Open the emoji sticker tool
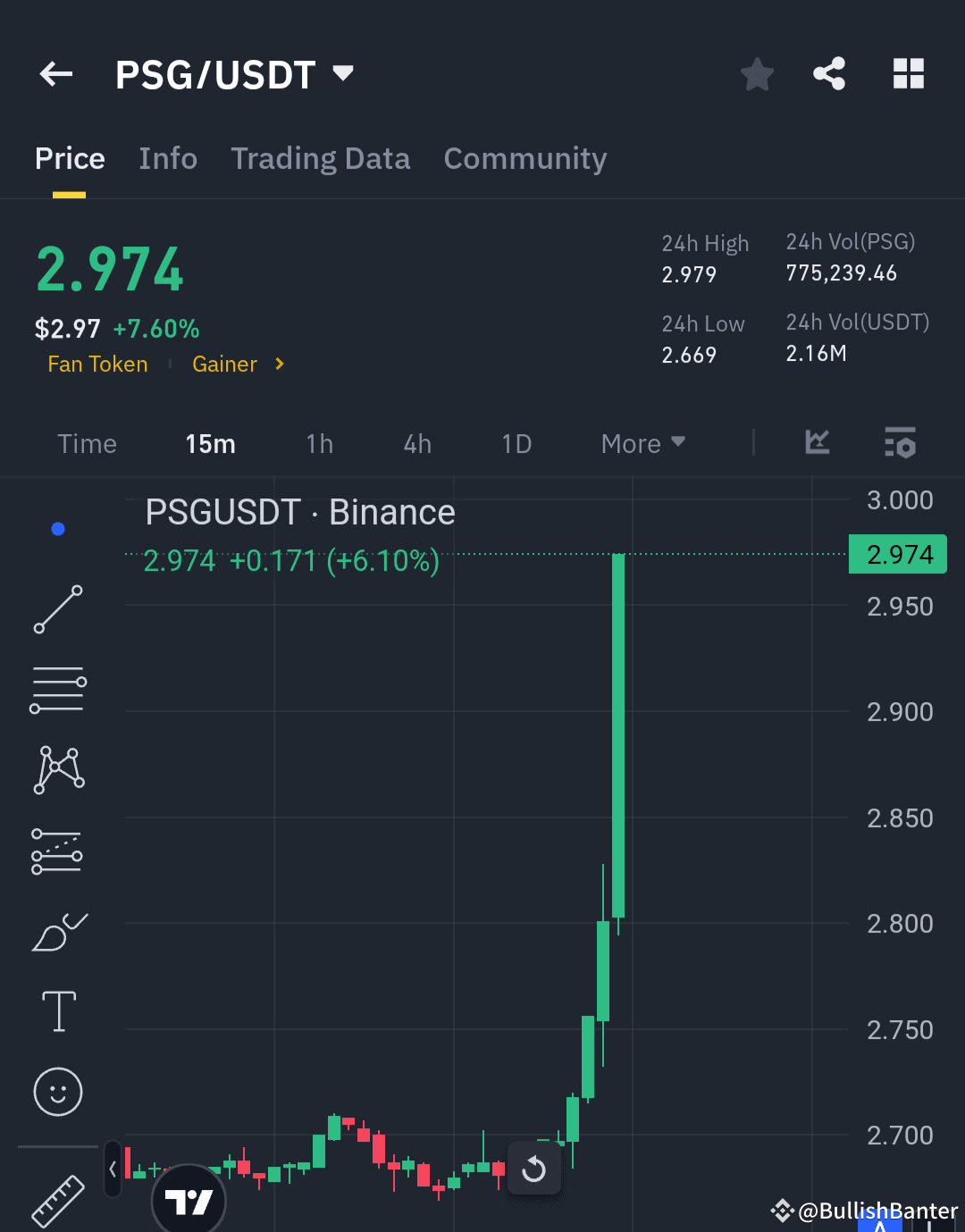Viewport: 965px width, 1232px height. tap(57, 1092)
